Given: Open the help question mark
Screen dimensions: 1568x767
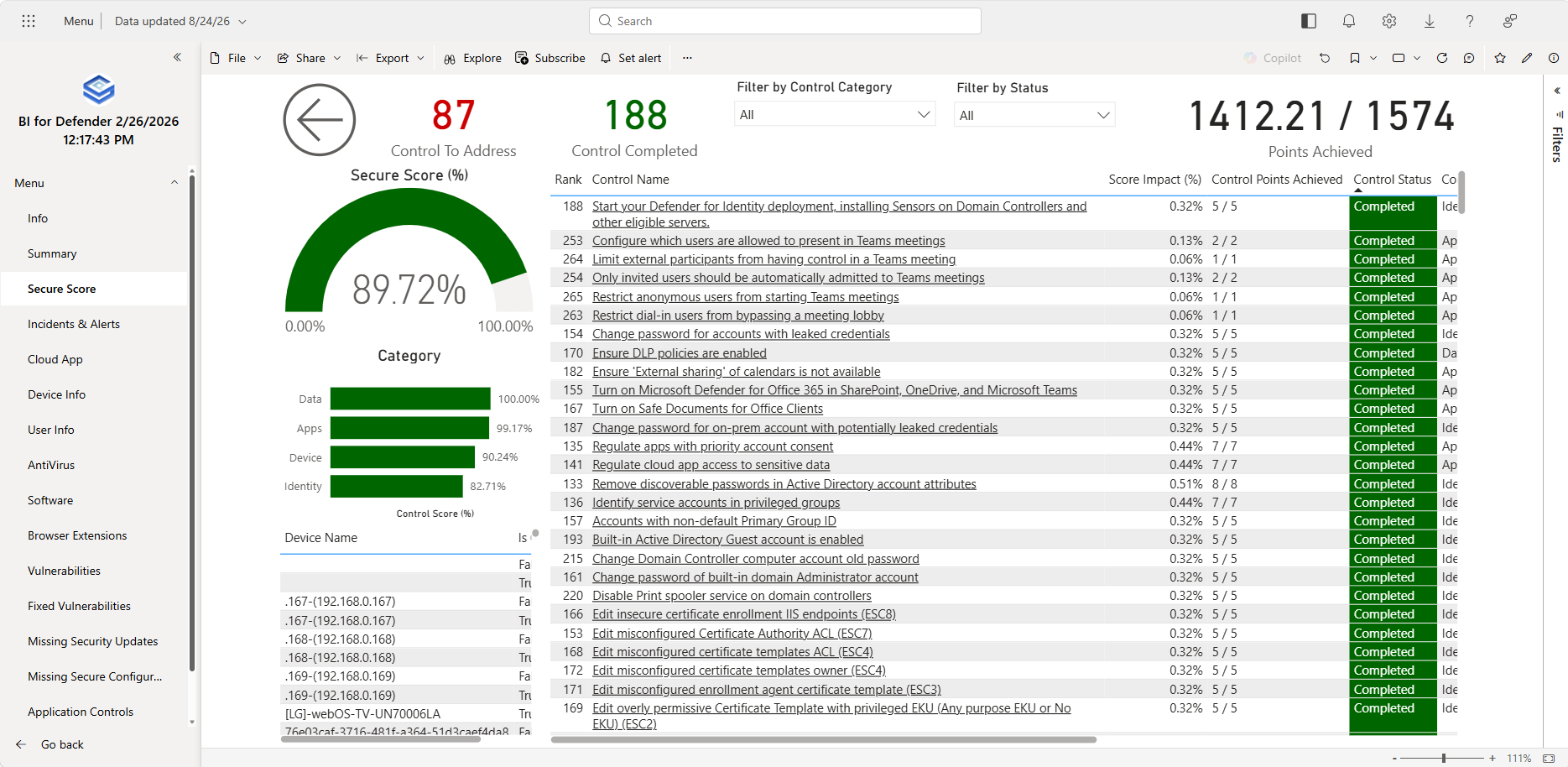Looking at the screenshot, I should pyautogui.click(x=1470, y=21).
